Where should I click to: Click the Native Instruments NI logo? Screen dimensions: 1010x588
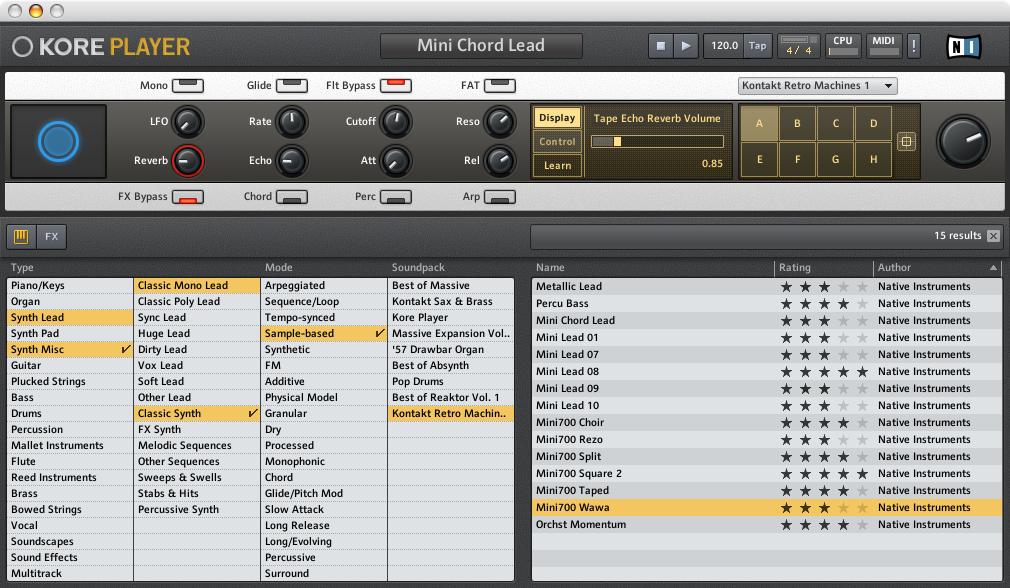(x=964, y=47)
